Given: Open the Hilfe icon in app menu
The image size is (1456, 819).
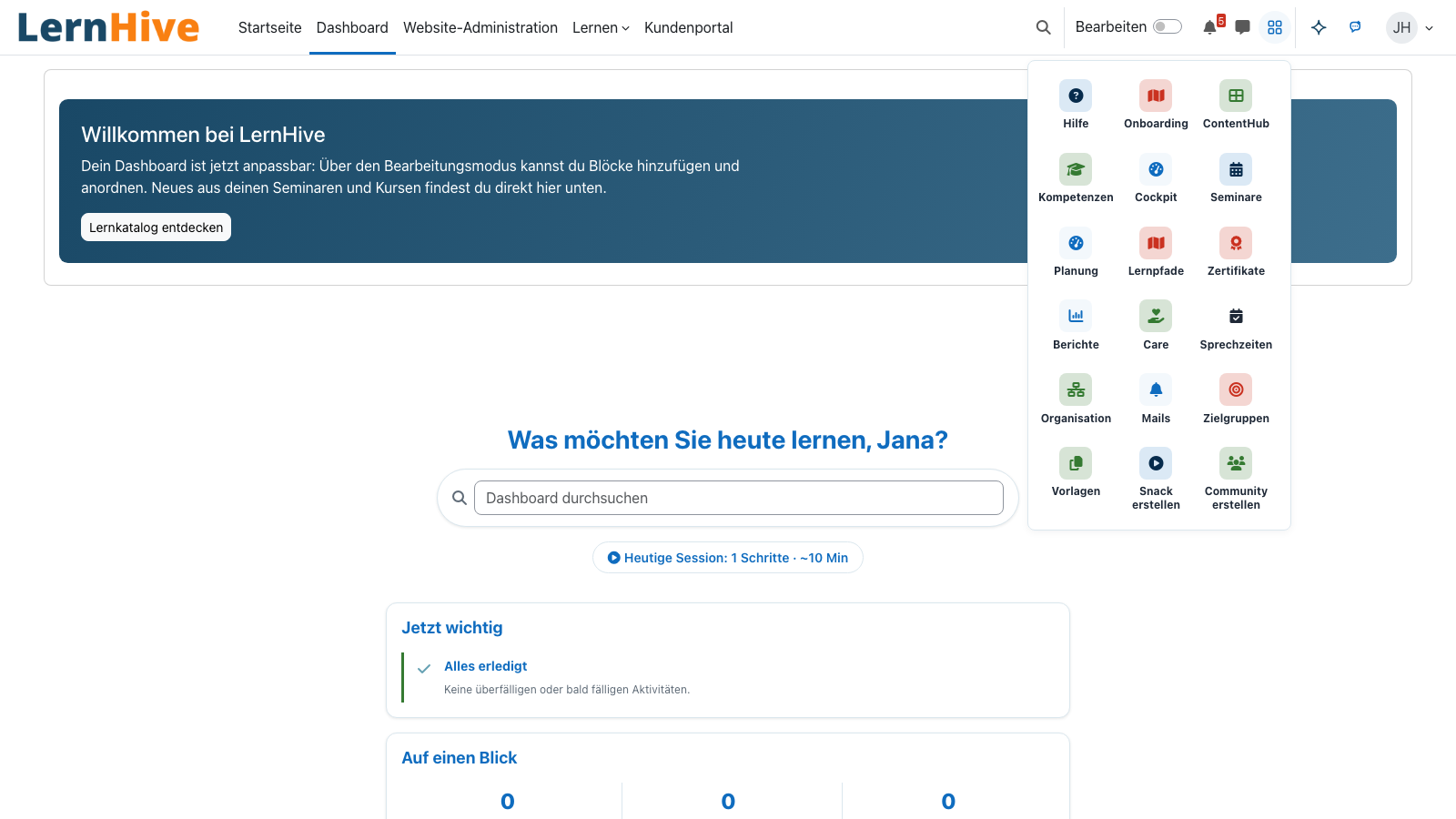Looking at the screenshot, I should coord(1076,96).
